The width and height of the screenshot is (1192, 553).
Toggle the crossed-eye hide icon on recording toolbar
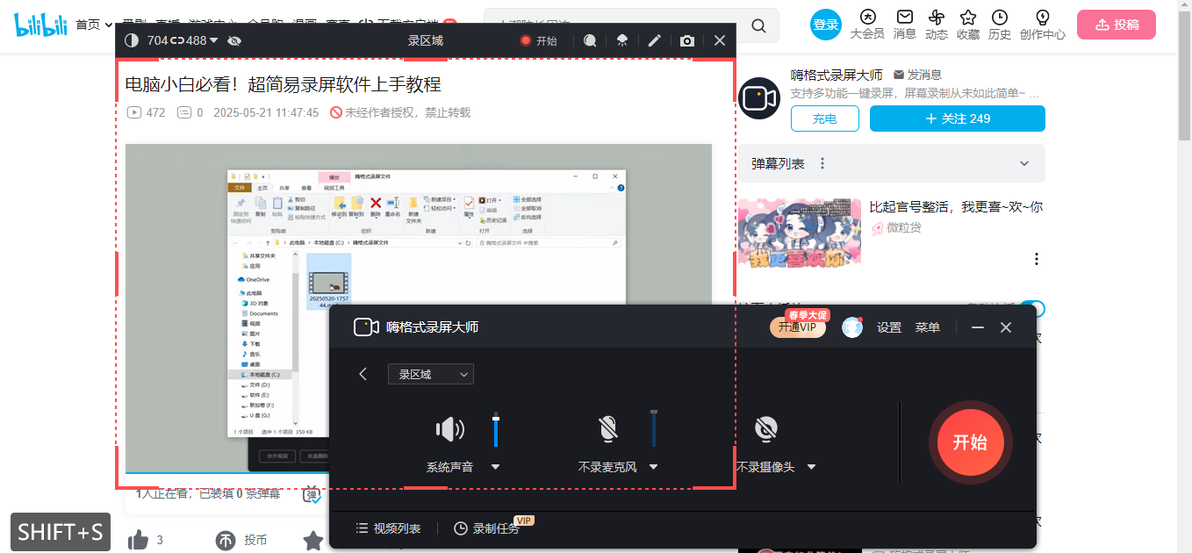click(234, 40)
